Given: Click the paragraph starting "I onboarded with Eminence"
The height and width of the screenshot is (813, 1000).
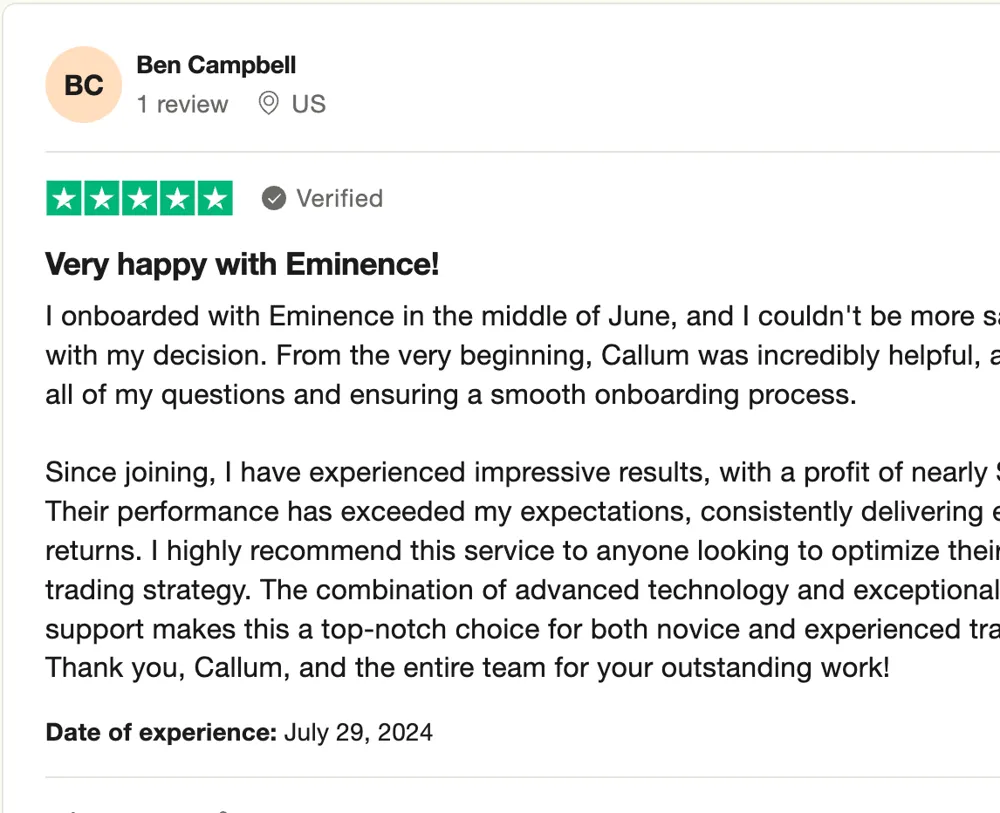Looking at the screenshot, I should pyautogui.click(x=522, y=355).
